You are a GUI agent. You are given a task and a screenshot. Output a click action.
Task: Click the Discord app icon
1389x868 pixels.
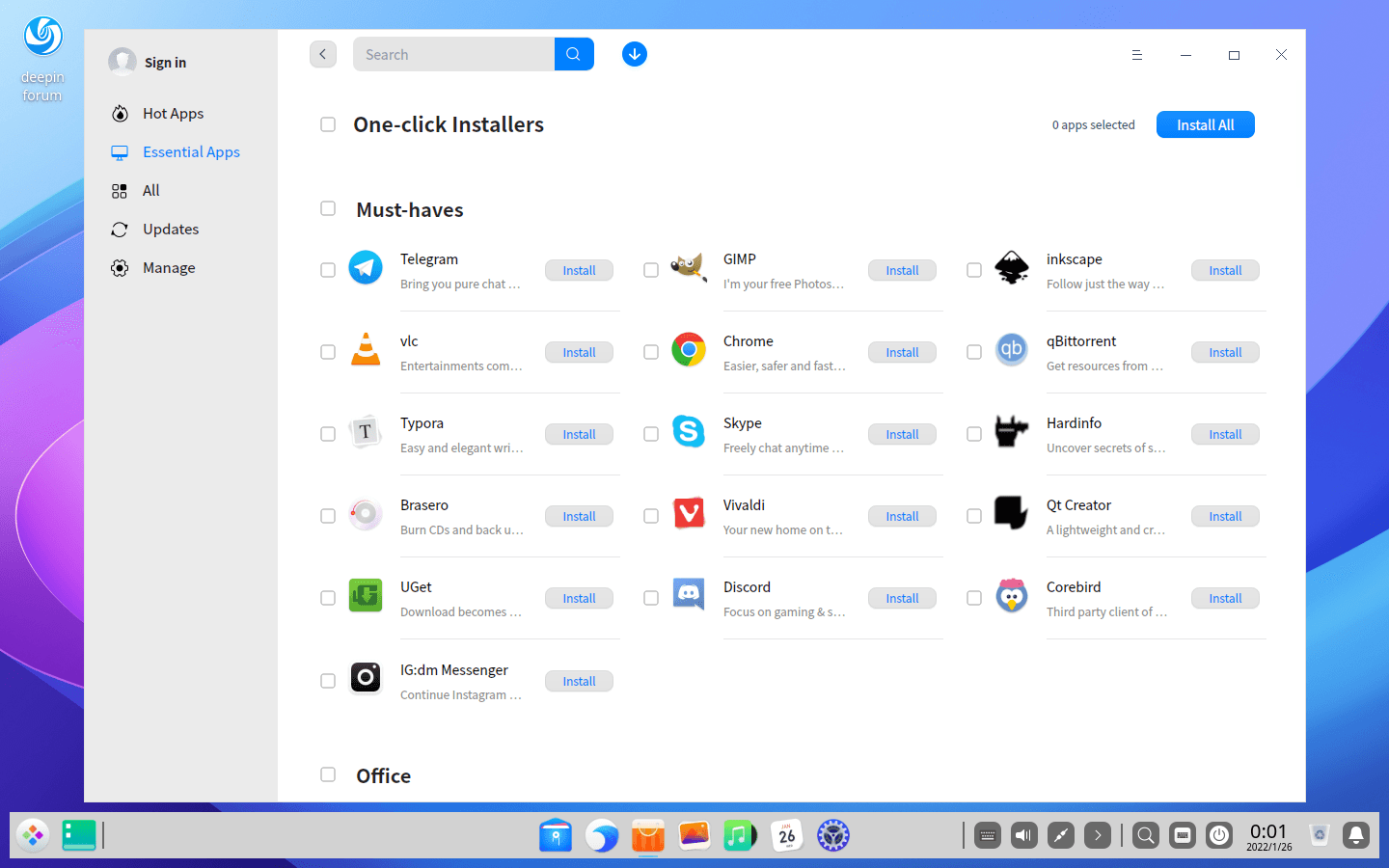click(689, 595)
